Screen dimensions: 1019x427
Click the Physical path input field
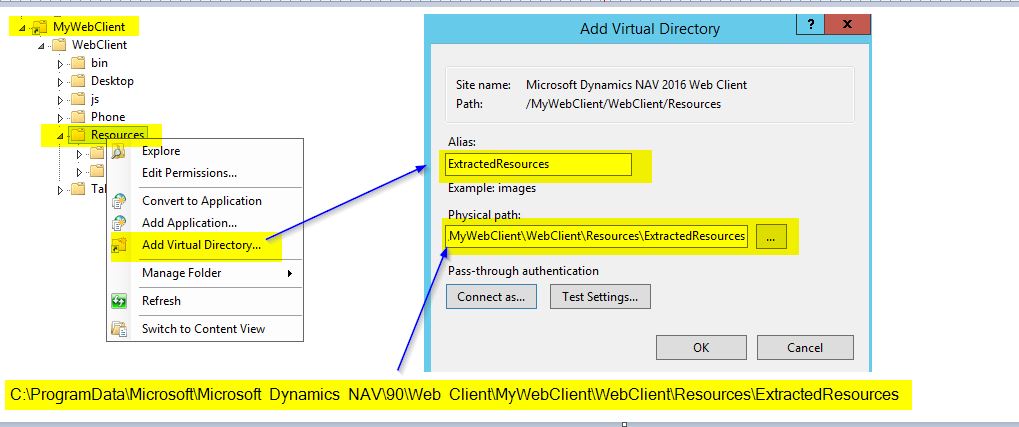(597, 237)
